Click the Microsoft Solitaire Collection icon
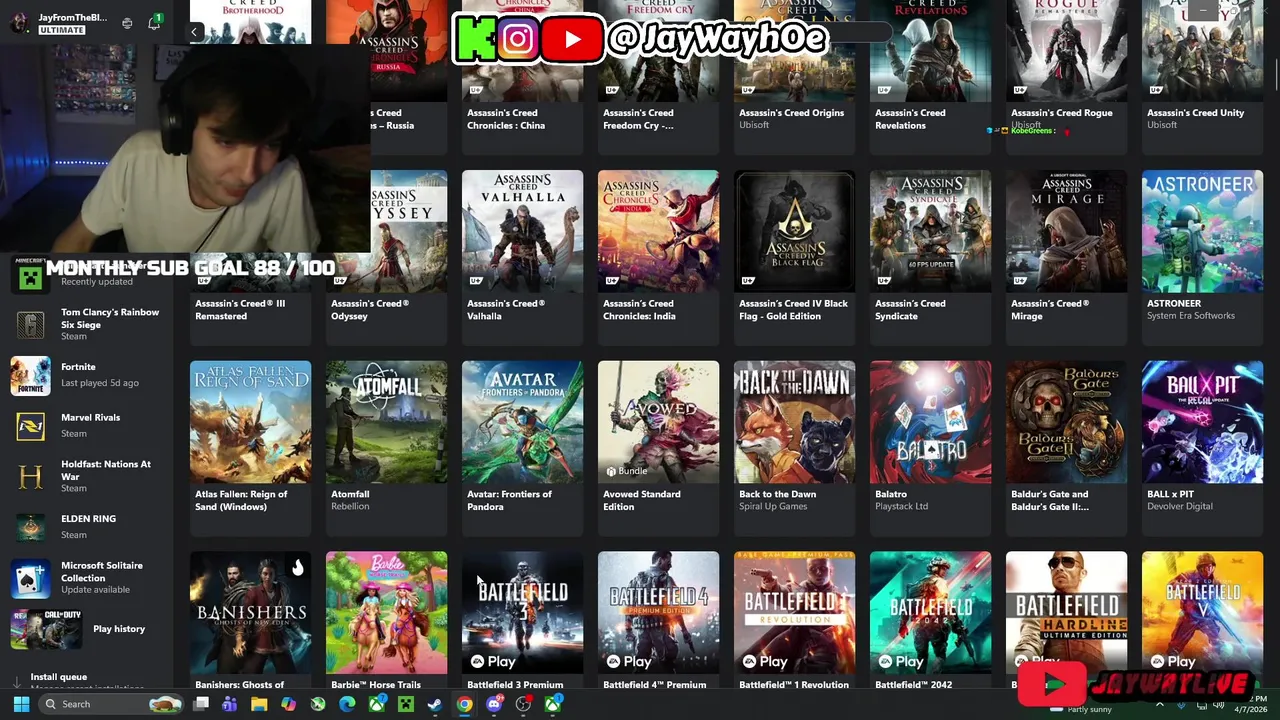Viewport: 1280px width, 720px height. coord(30,578)
